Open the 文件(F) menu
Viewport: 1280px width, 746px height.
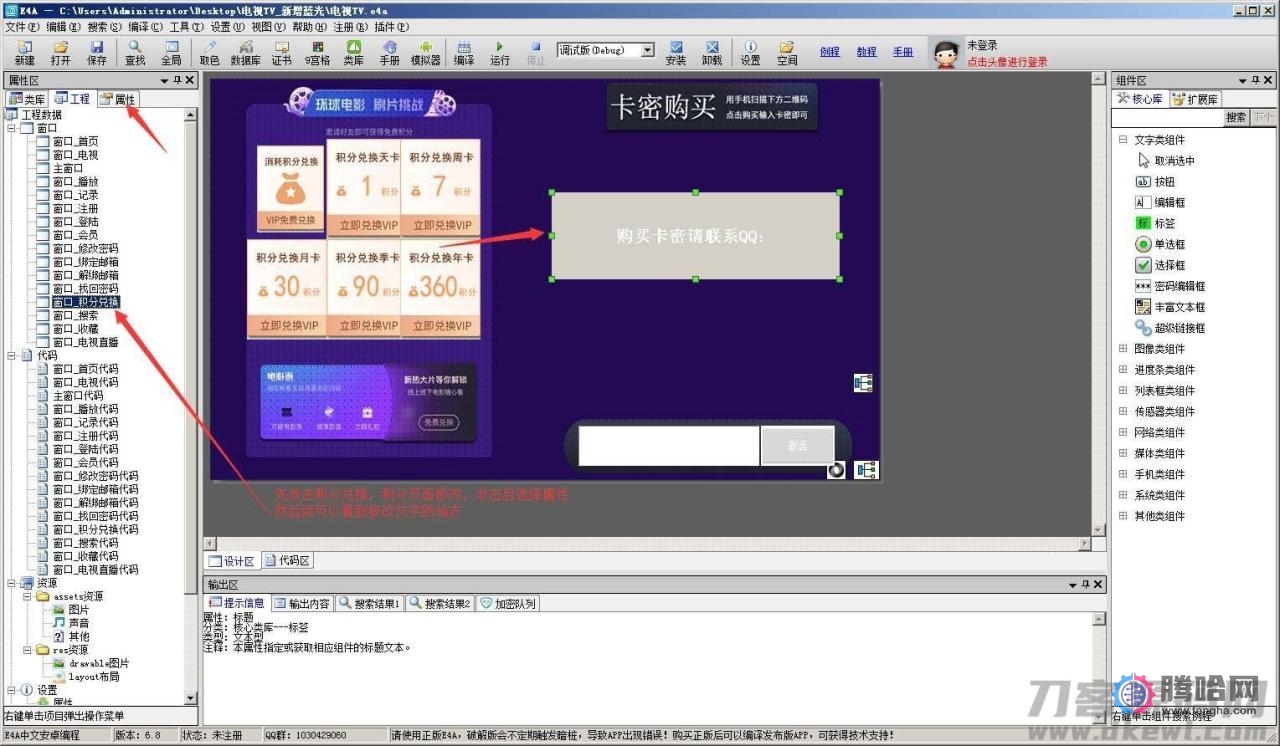point(22,27)
